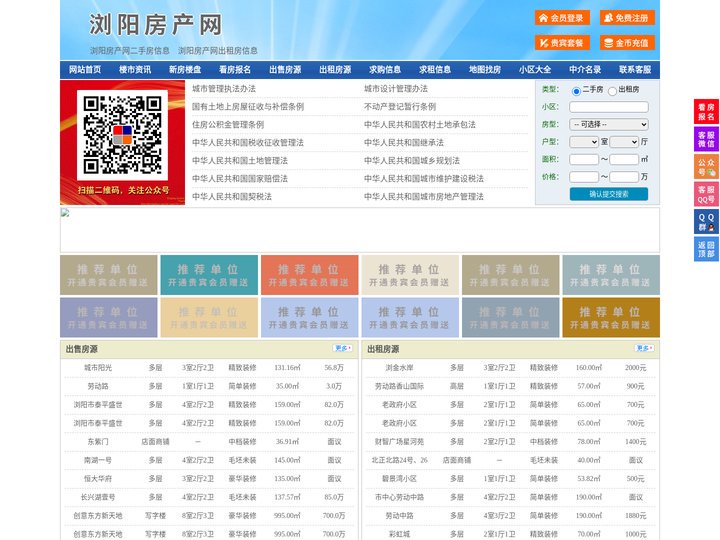
Task: Open the 室 room count dropdown
Action: (x=584, y=142)
